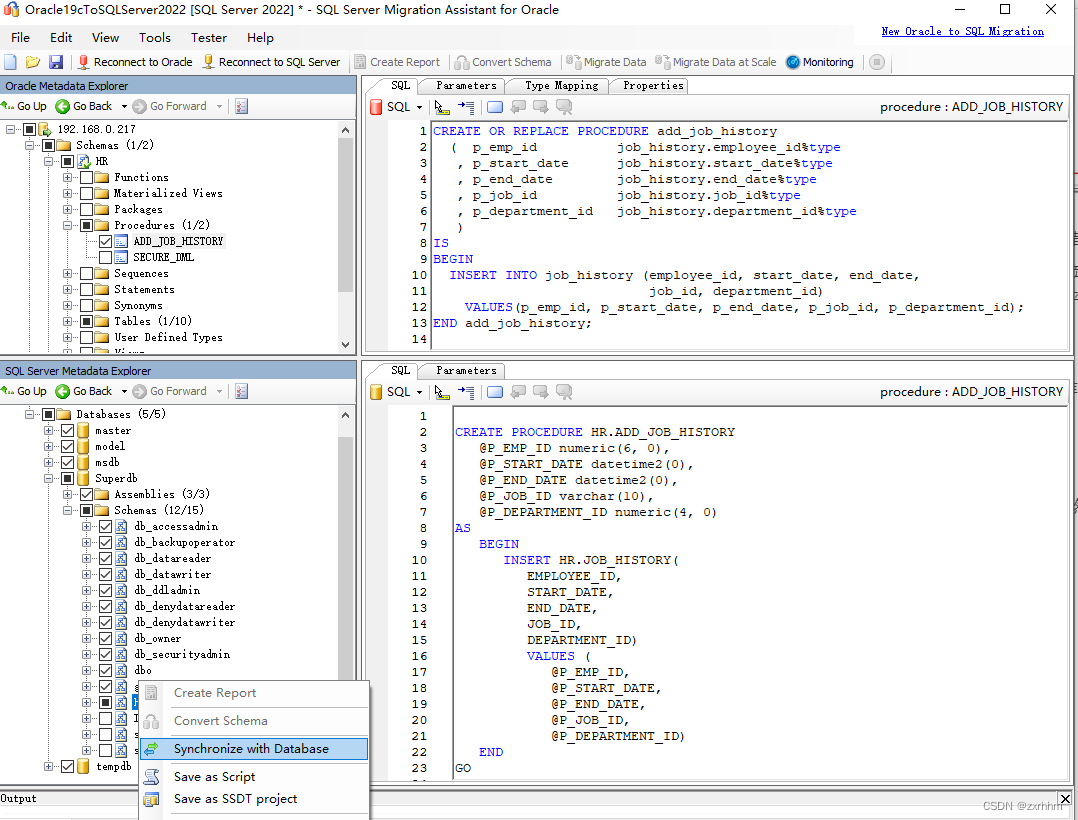Click Reconnect to Oracle toolbar button
The width and height of the screenshot is (1078, 820).
pyautogui.click(x=135, y=62)
